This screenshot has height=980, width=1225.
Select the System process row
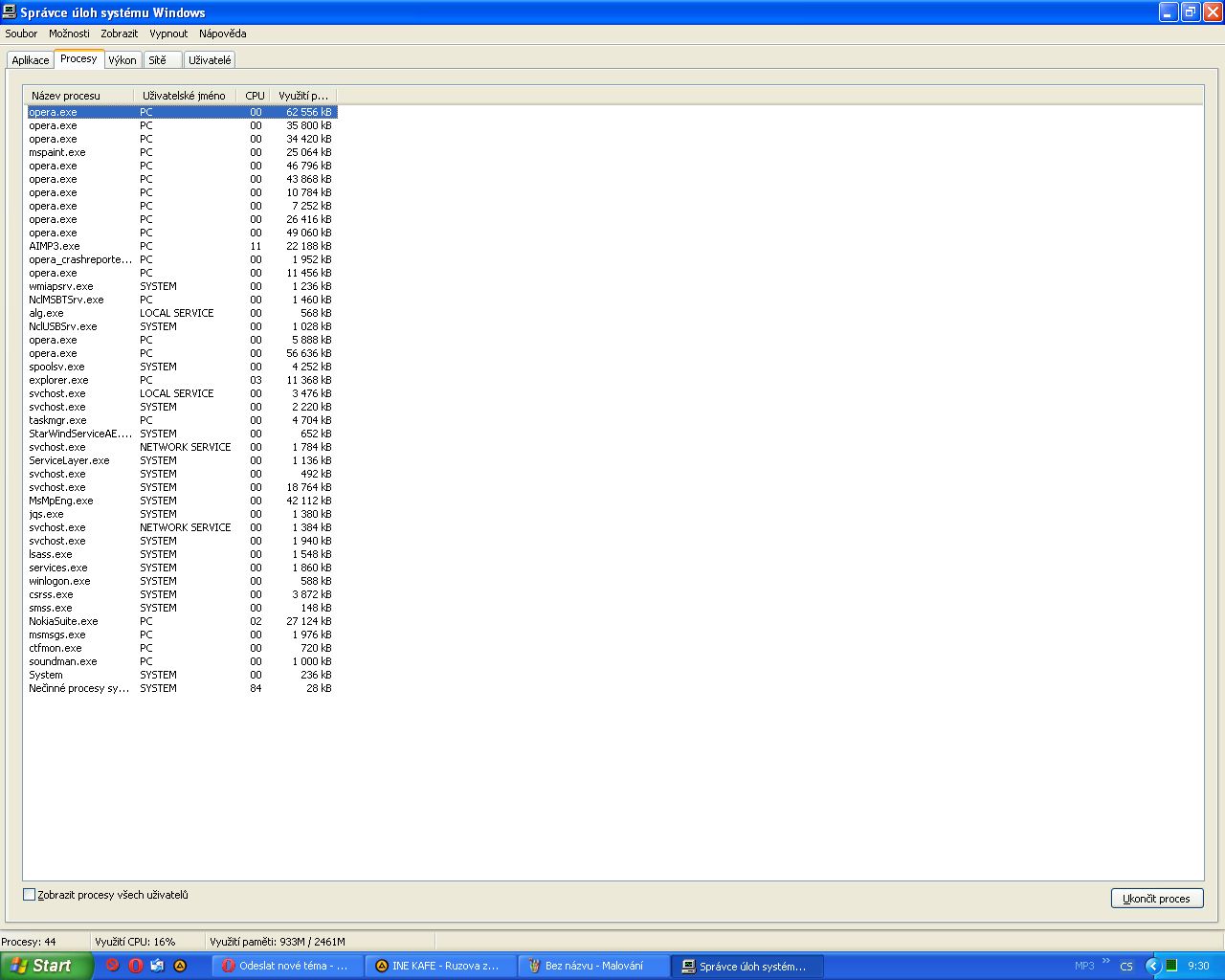click(x=182, y=675)
